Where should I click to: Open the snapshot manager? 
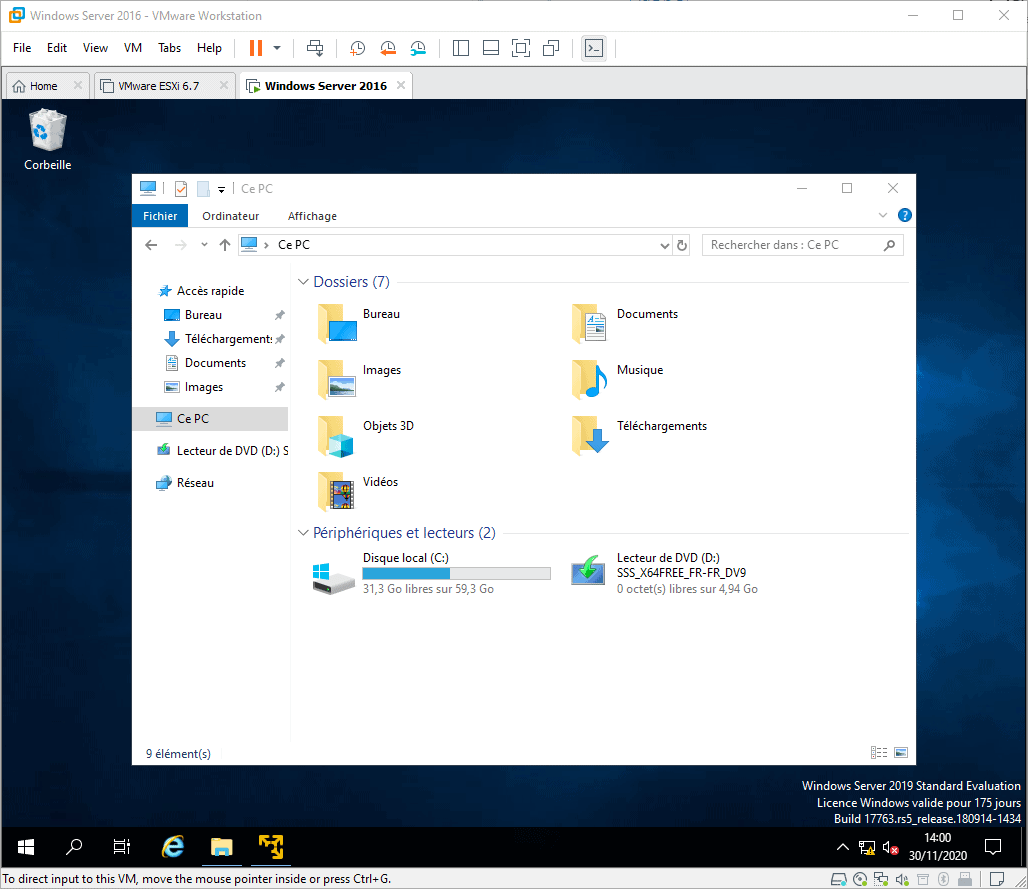[x=418, y=48]
